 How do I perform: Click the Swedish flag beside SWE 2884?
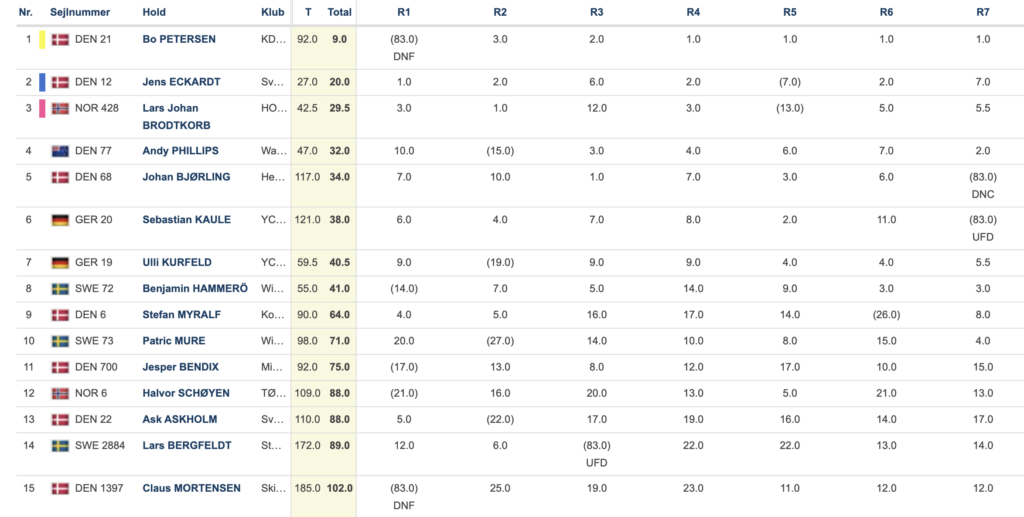coord(60,446)
